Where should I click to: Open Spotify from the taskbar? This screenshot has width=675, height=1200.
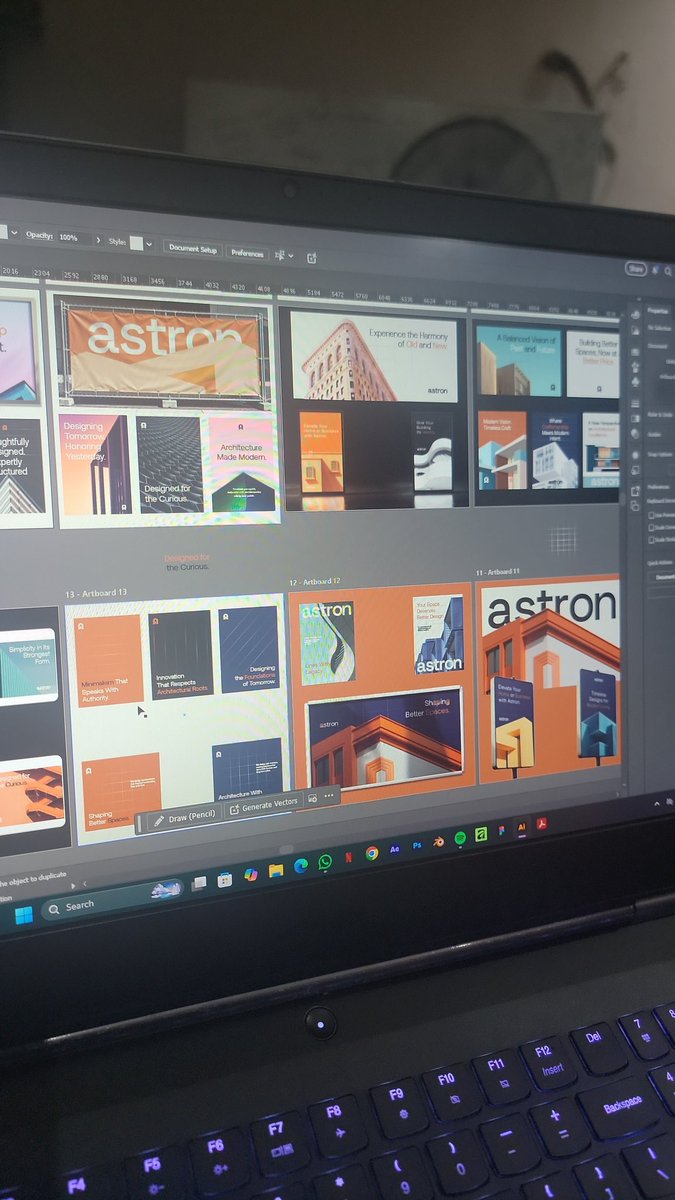pyautogui.click(x=460, y=837)
